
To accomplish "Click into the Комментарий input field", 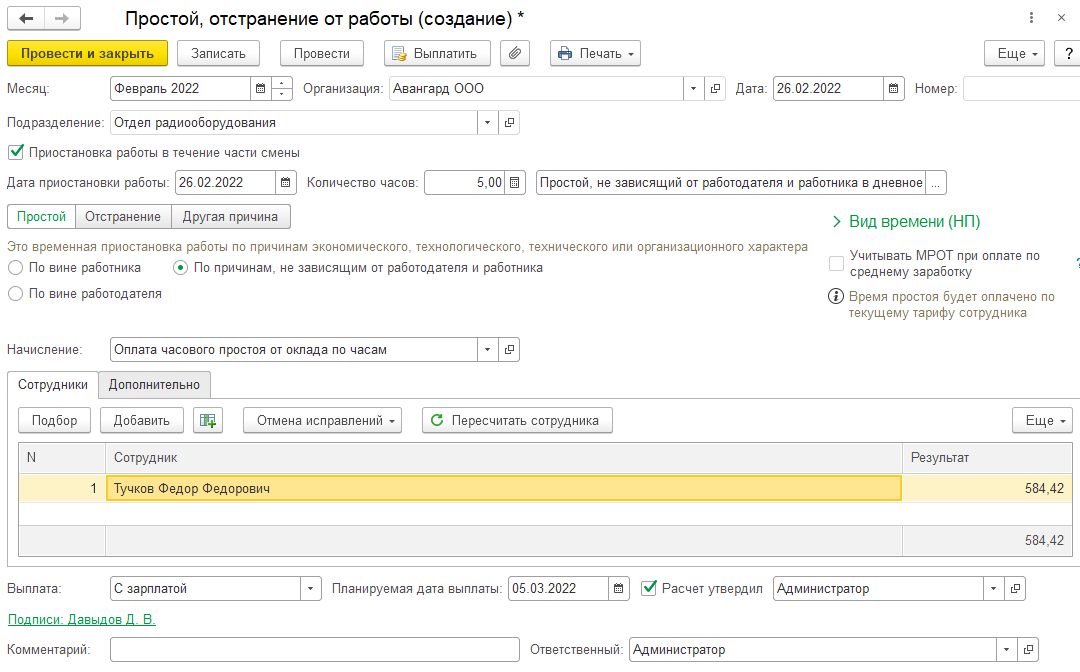I will 314,650.
